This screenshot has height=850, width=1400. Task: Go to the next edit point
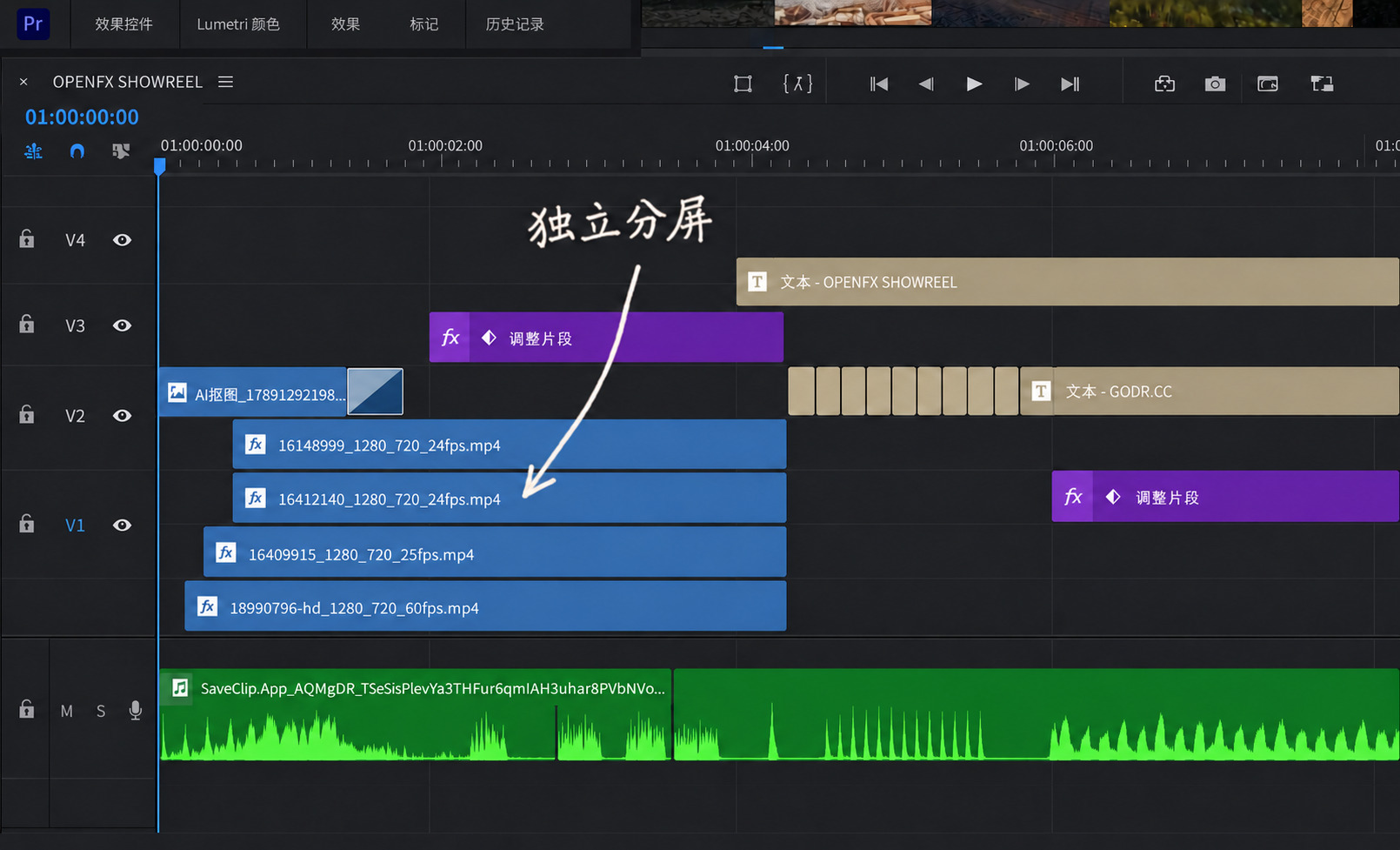1070,84
